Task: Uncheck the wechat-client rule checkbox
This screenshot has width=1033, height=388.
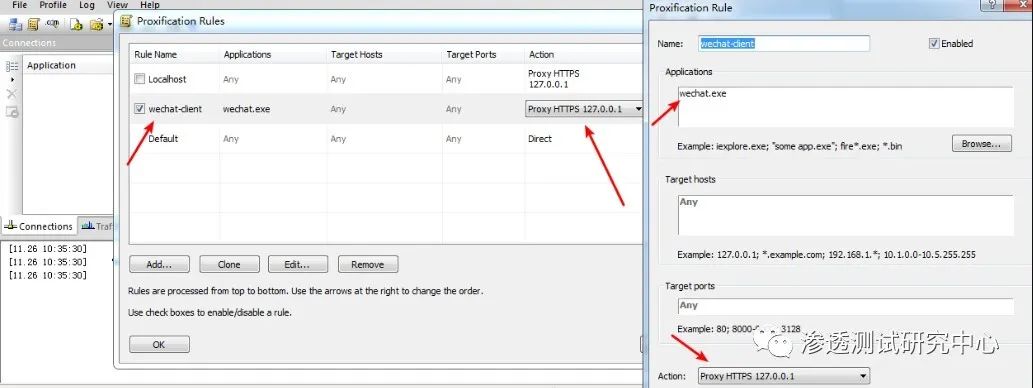Action: (x=140, y=109)
